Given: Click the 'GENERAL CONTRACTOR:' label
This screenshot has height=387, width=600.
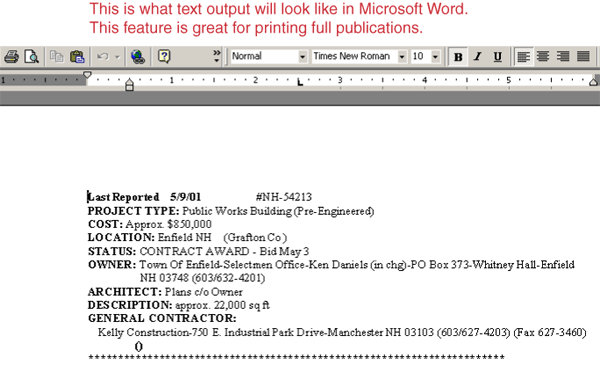Looking at the screenshot, I should pos(162,318).
